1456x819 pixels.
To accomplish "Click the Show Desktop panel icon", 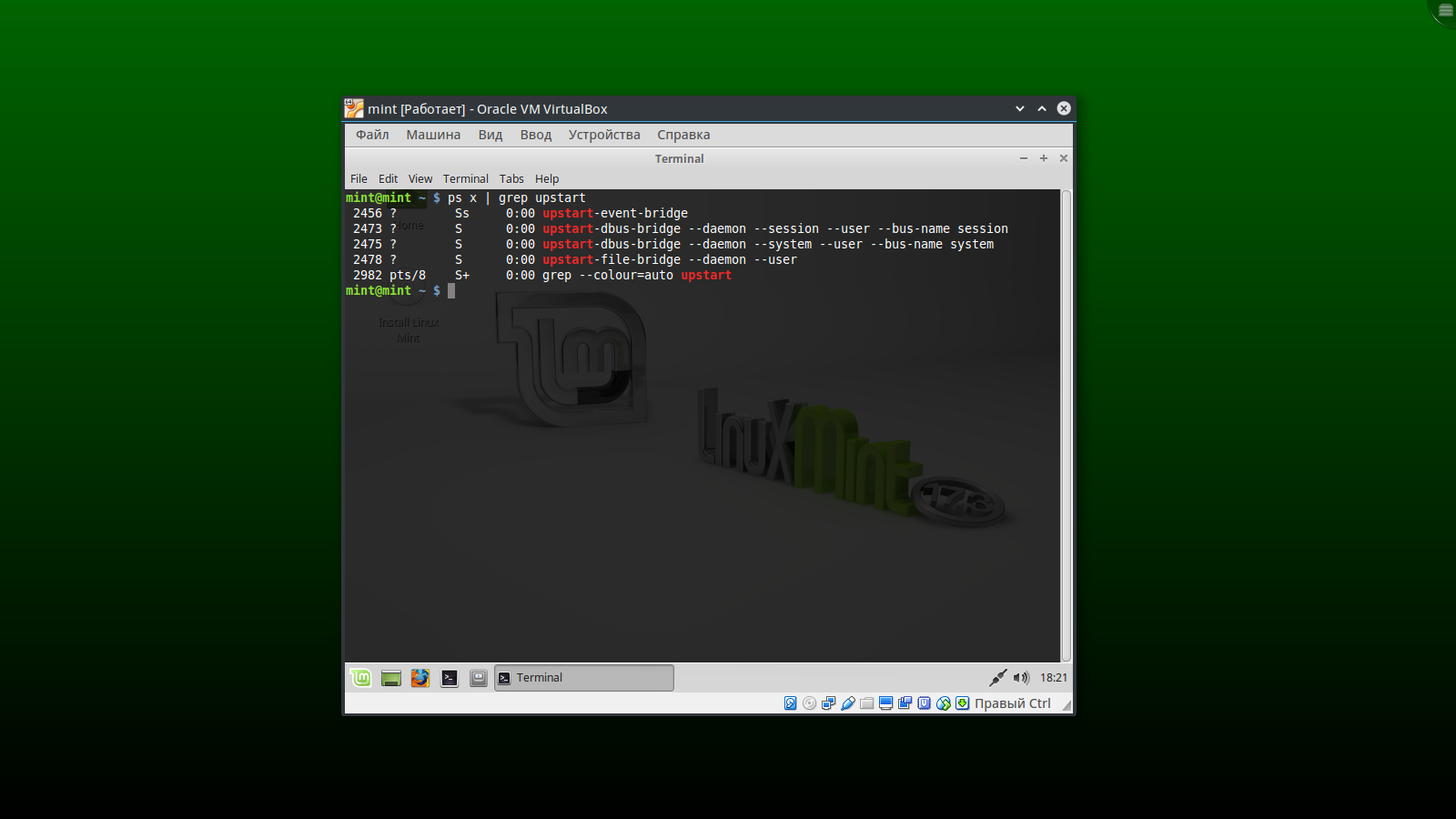I will pos(391,678).
